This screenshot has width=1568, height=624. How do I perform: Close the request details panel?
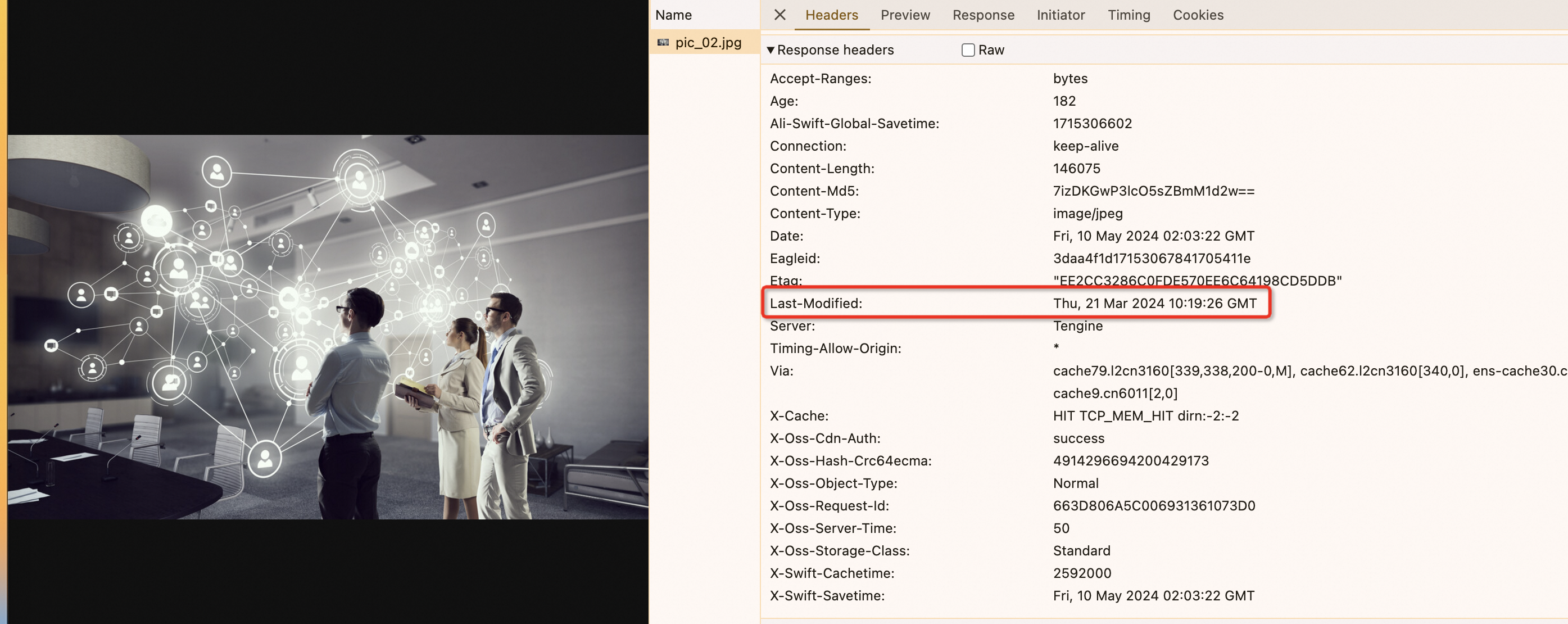pyautogui.click(x=780, y=15)
